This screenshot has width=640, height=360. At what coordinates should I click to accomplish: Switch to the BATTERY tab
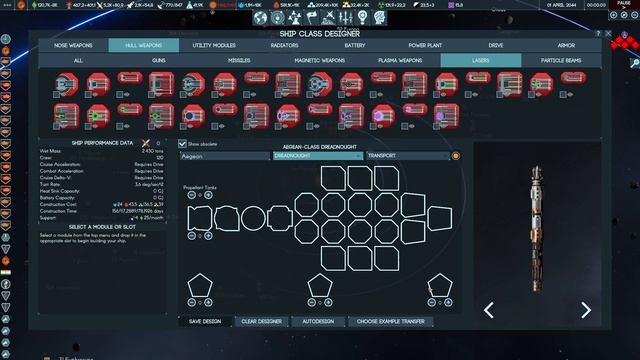tap(355, 45)
